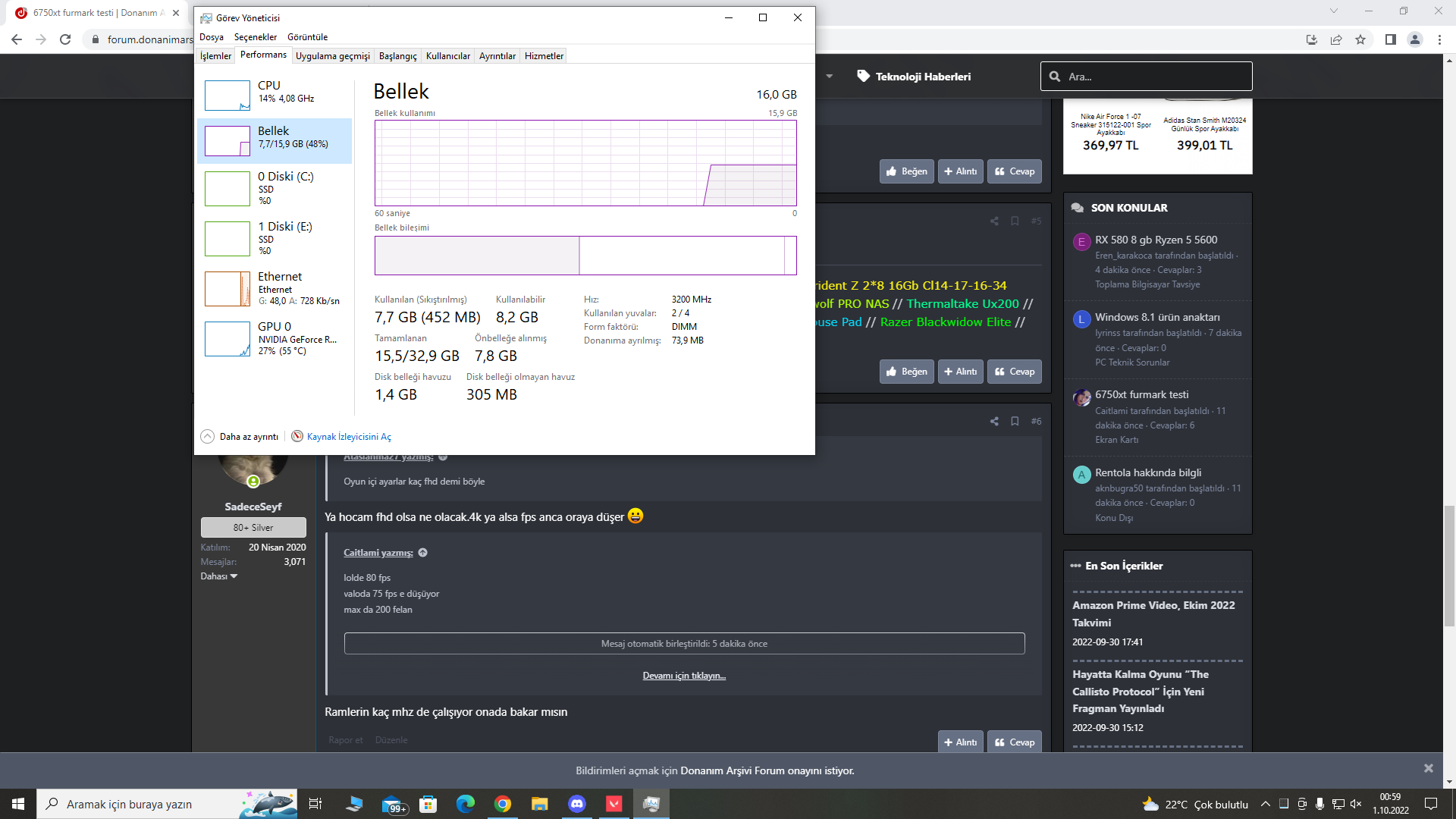Click the Bellek kullanımı graph
The height and width of the screenshot is (819, 1456).
click(x=585, y=163)
